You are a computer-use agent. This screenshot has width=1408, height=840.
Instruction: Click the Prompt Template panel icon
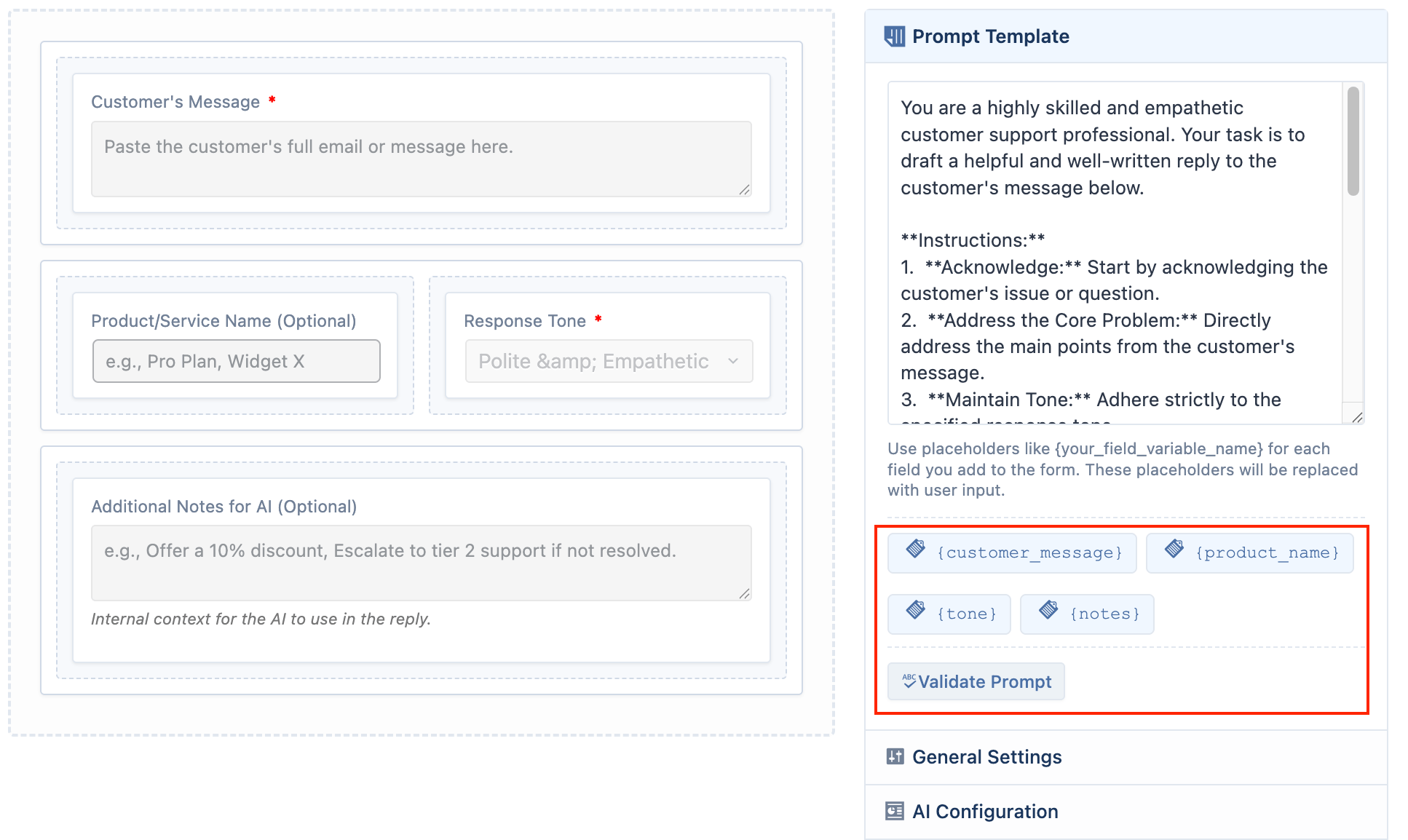tap(894, 36)
